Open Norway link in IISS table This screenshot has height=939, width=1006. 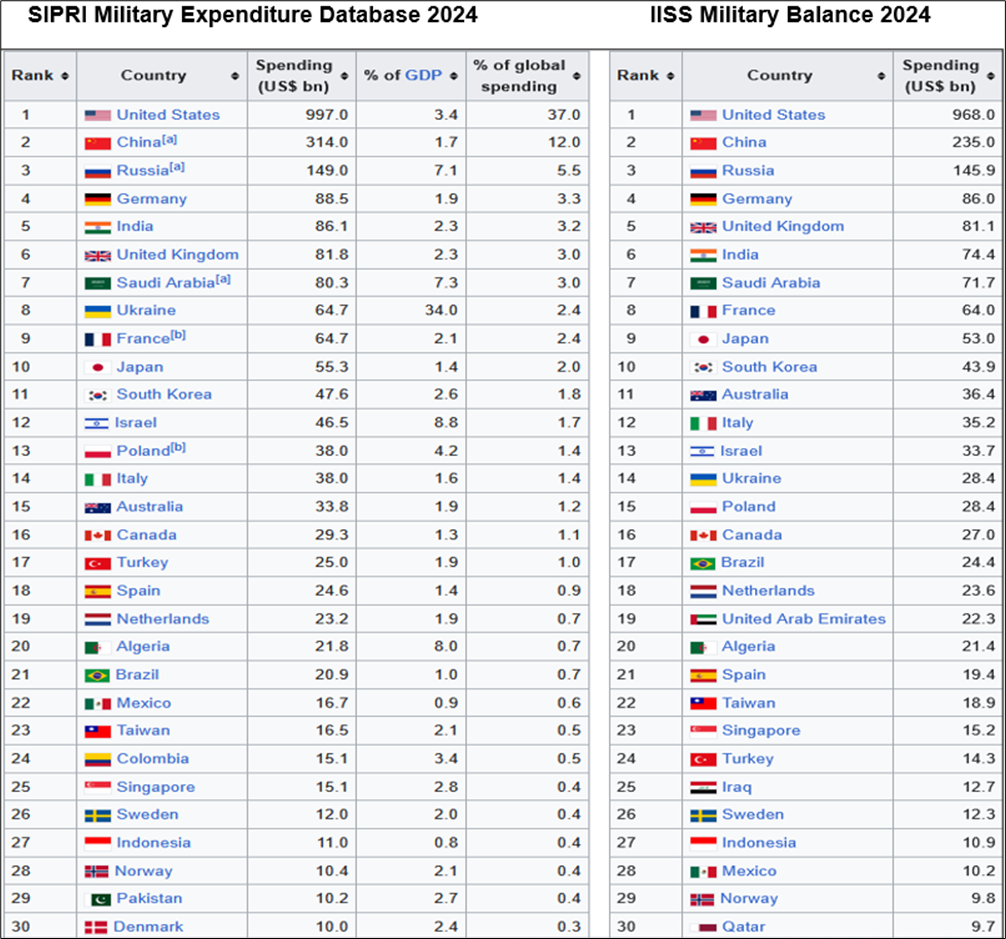[x=749, y=899]
